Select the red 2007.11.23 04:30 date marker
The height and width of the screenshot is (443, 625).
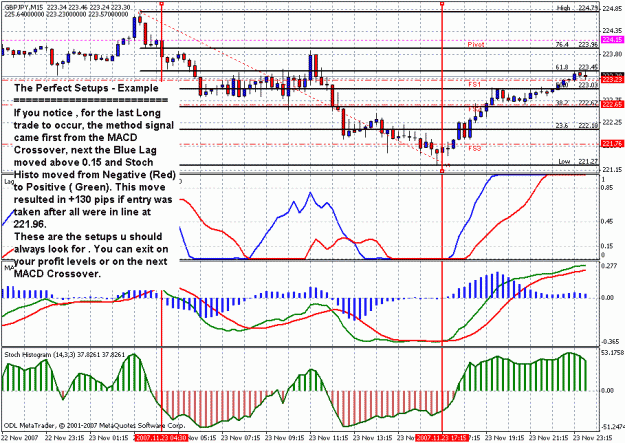161,438
